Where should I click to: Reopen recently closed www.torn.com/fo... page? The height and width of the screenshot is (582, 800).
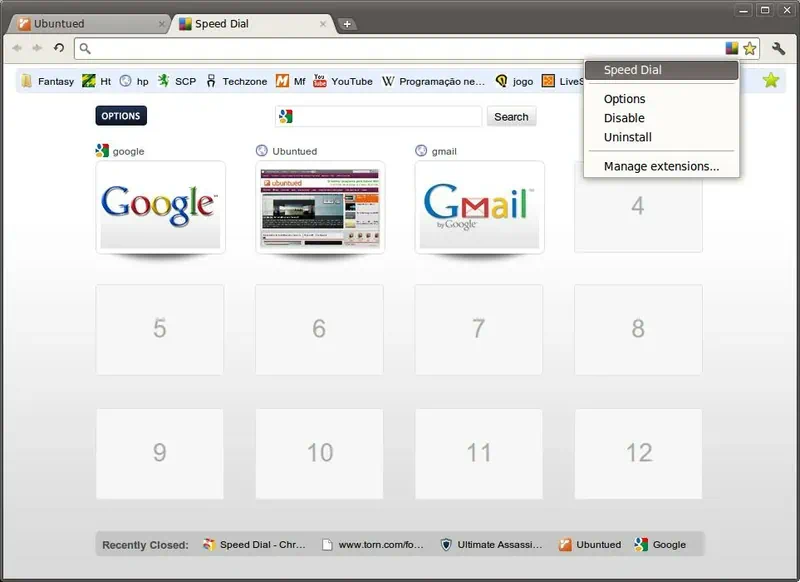[373, 545]
